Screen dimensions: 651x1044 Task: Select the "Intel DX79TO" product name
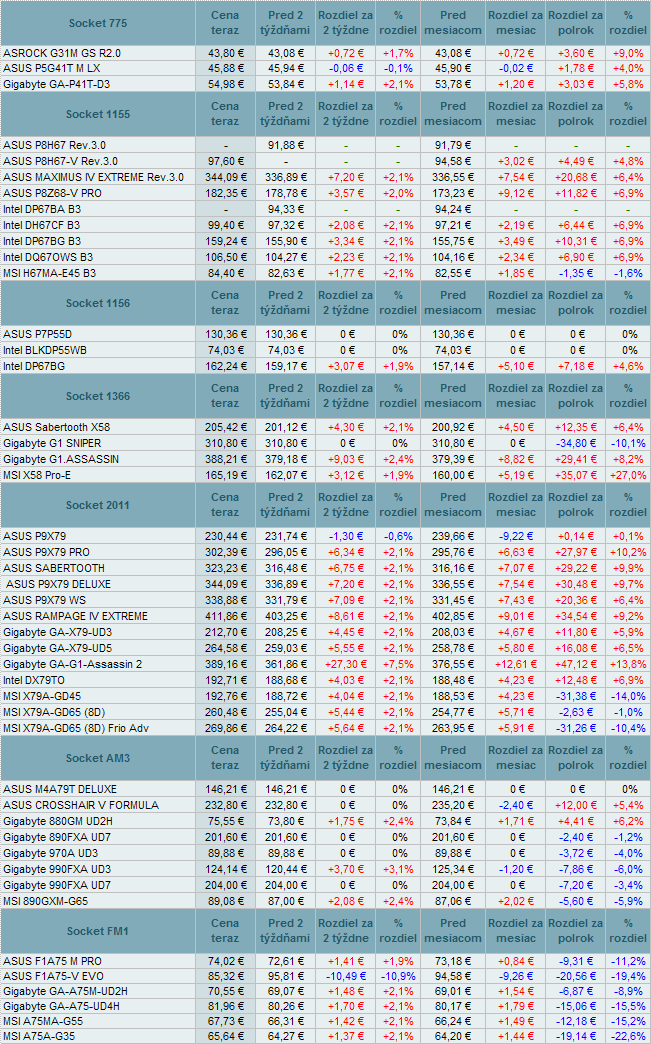click(35, 680)
